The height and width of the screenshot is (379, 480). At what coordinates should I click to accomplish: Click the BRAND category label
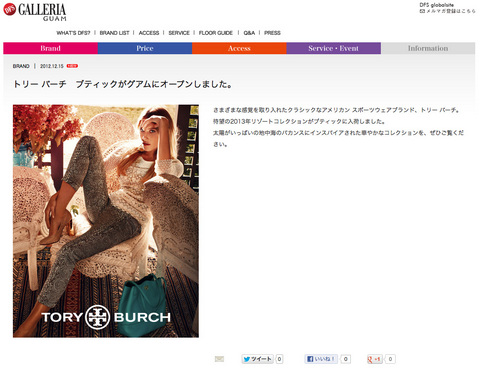tap(21, 66)
